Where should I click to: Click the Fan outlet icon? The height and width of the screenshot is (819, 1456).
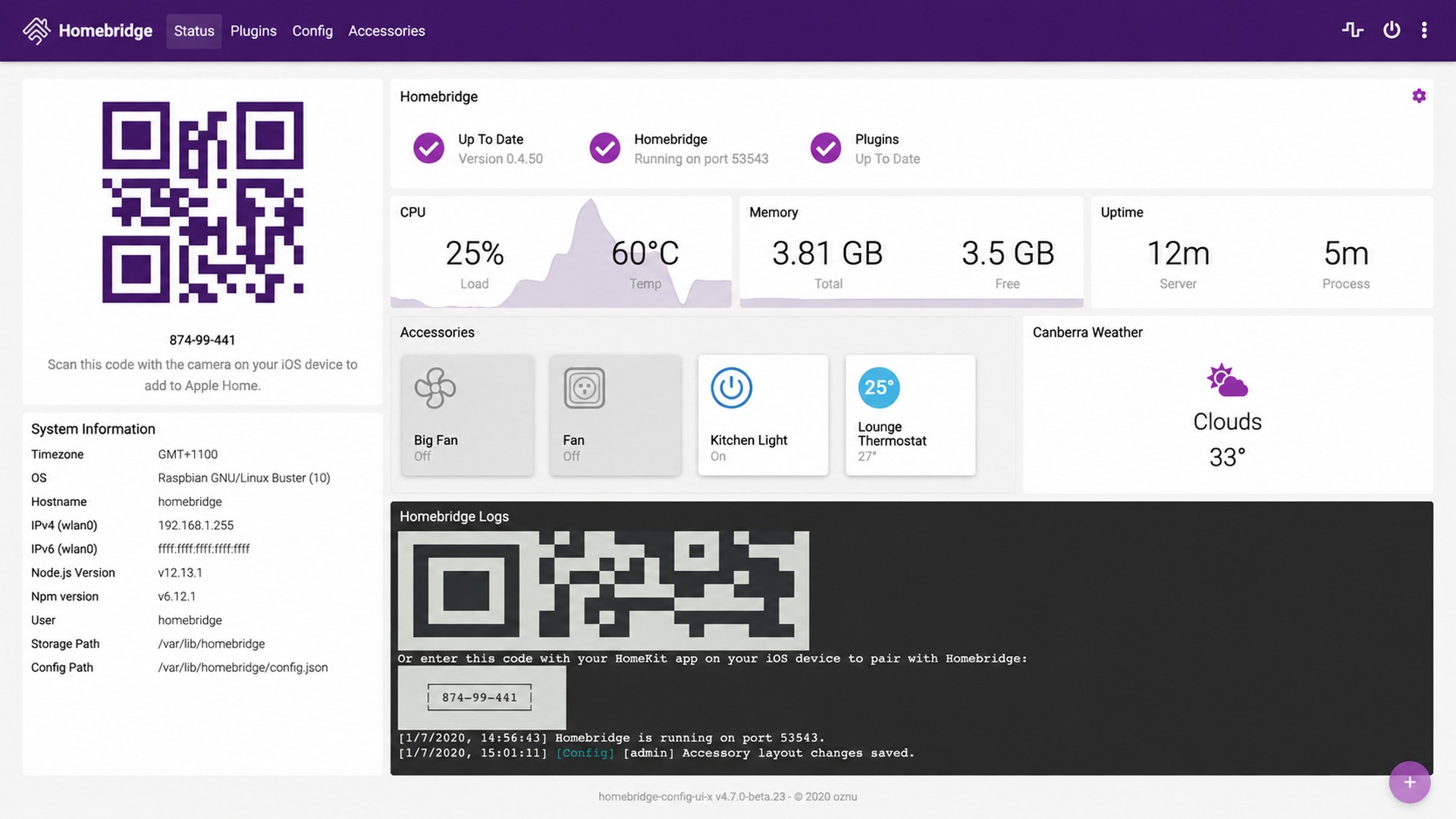584,388
